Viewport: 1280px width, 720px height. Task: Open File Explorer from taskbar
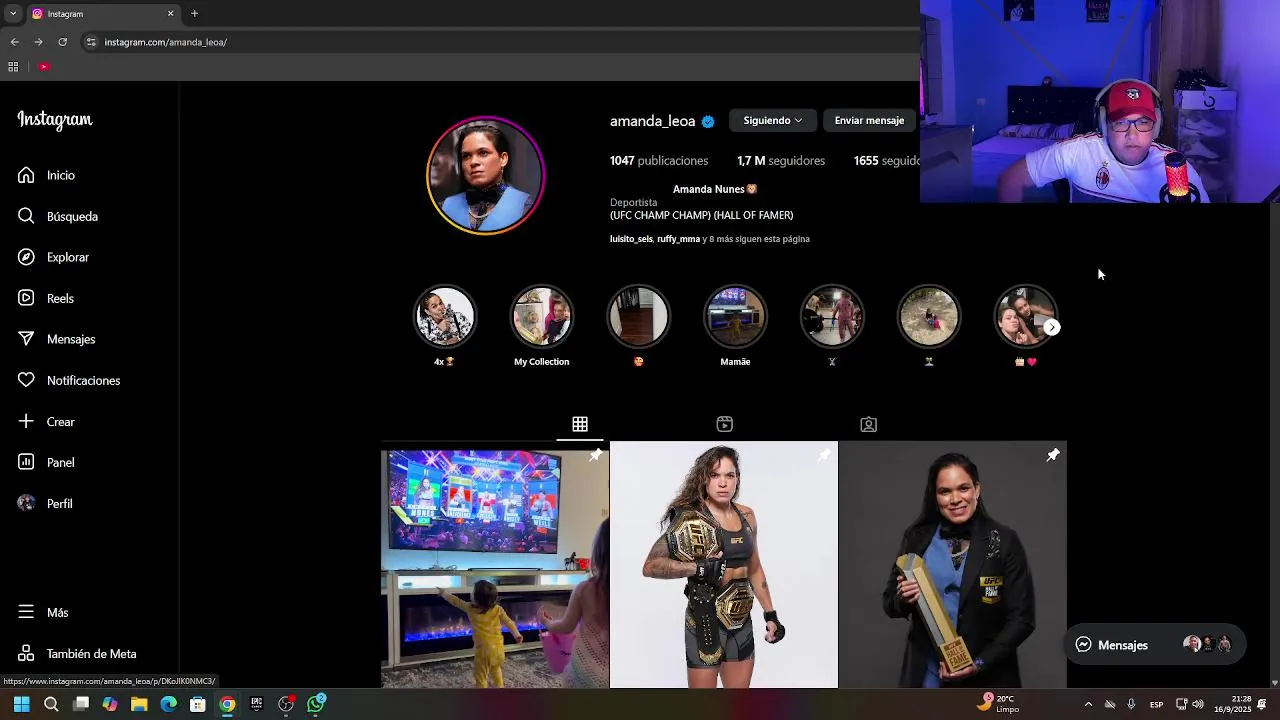(139, 704)
